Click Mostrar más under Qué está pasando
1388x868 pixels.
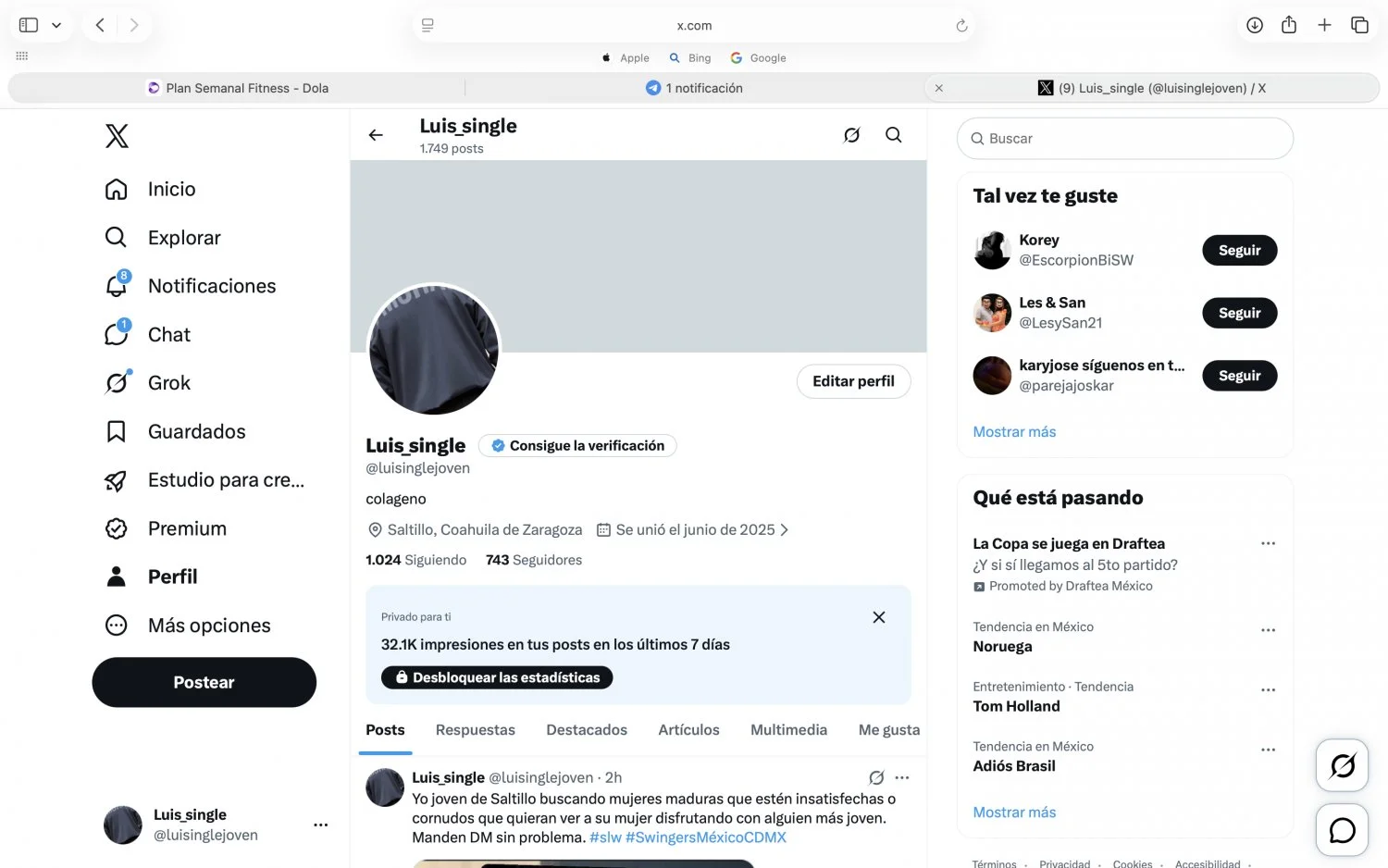(x=1014, y=812)
